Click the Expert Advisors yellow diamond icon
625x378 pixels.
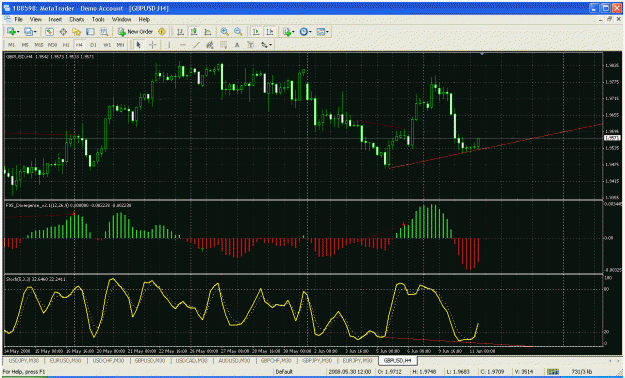pos(162,32)
